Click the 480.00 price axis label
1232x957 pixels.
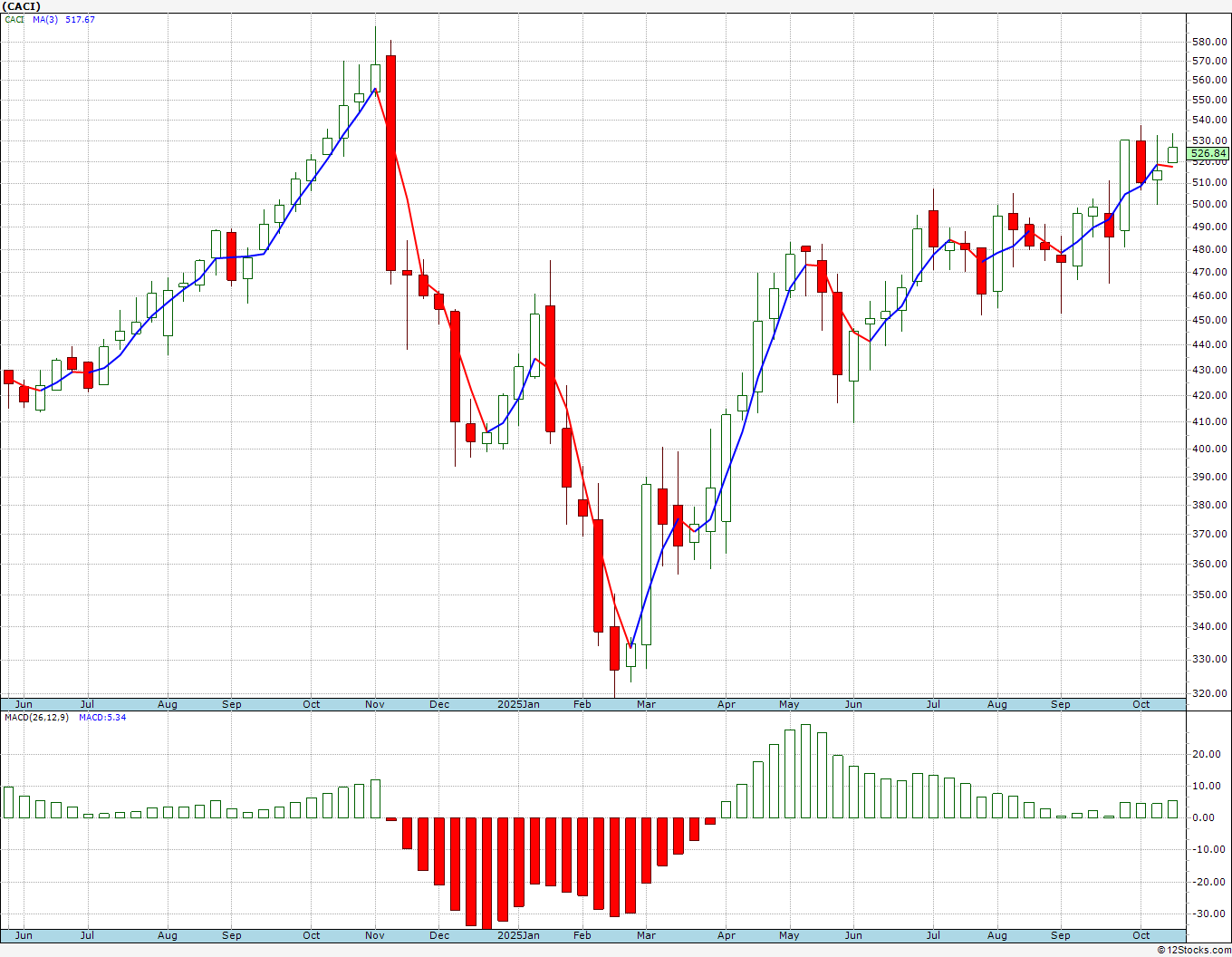[1210, 249]
